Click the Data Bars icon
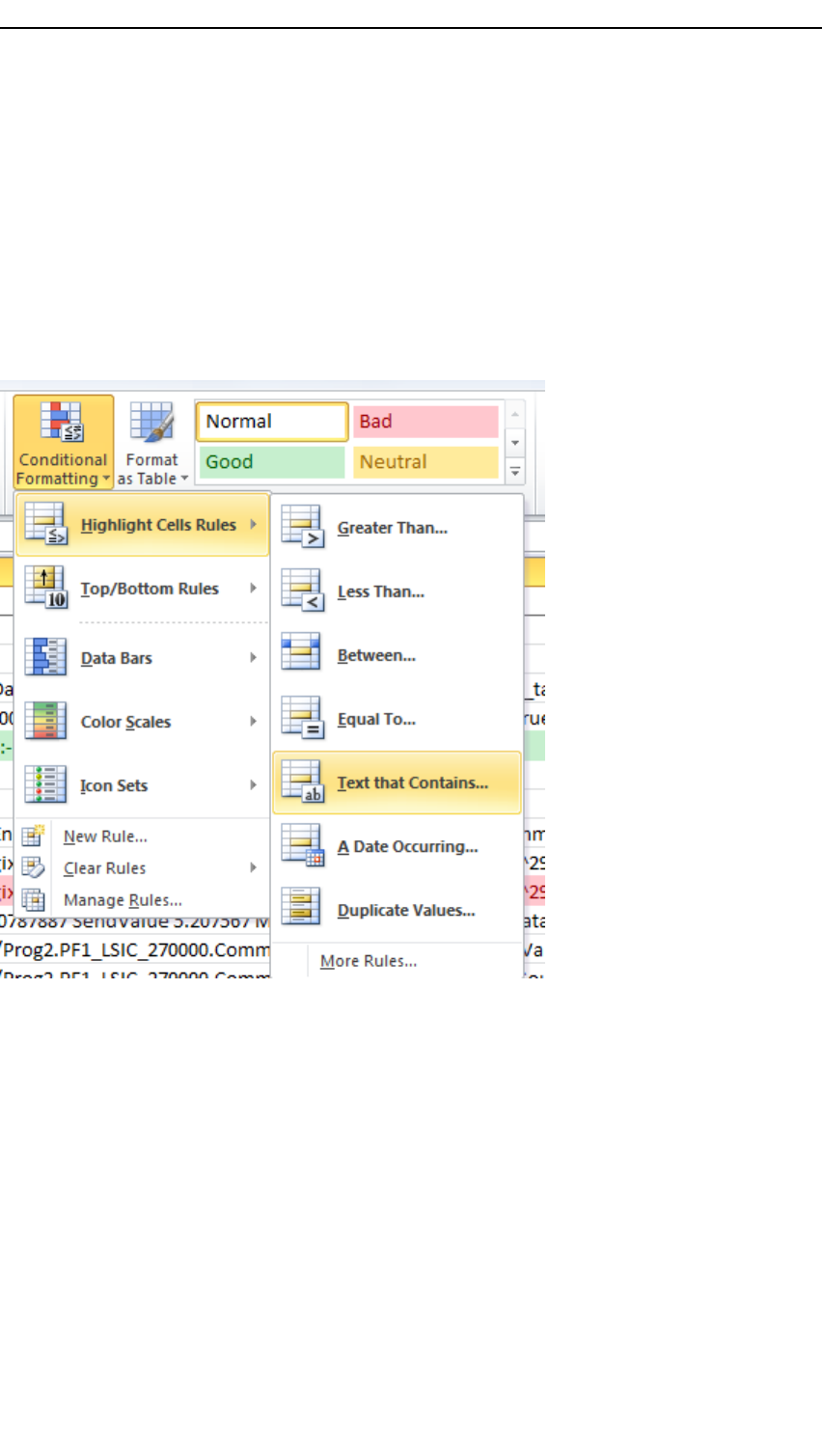 45,657
